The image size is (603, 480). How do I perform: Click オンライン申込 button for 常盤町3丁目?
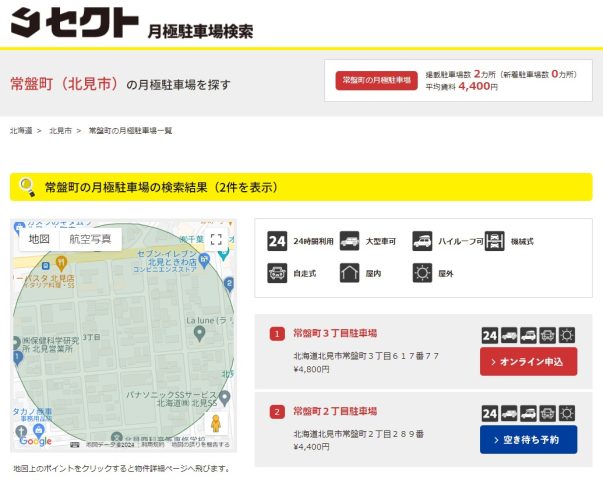pos(528,362)
